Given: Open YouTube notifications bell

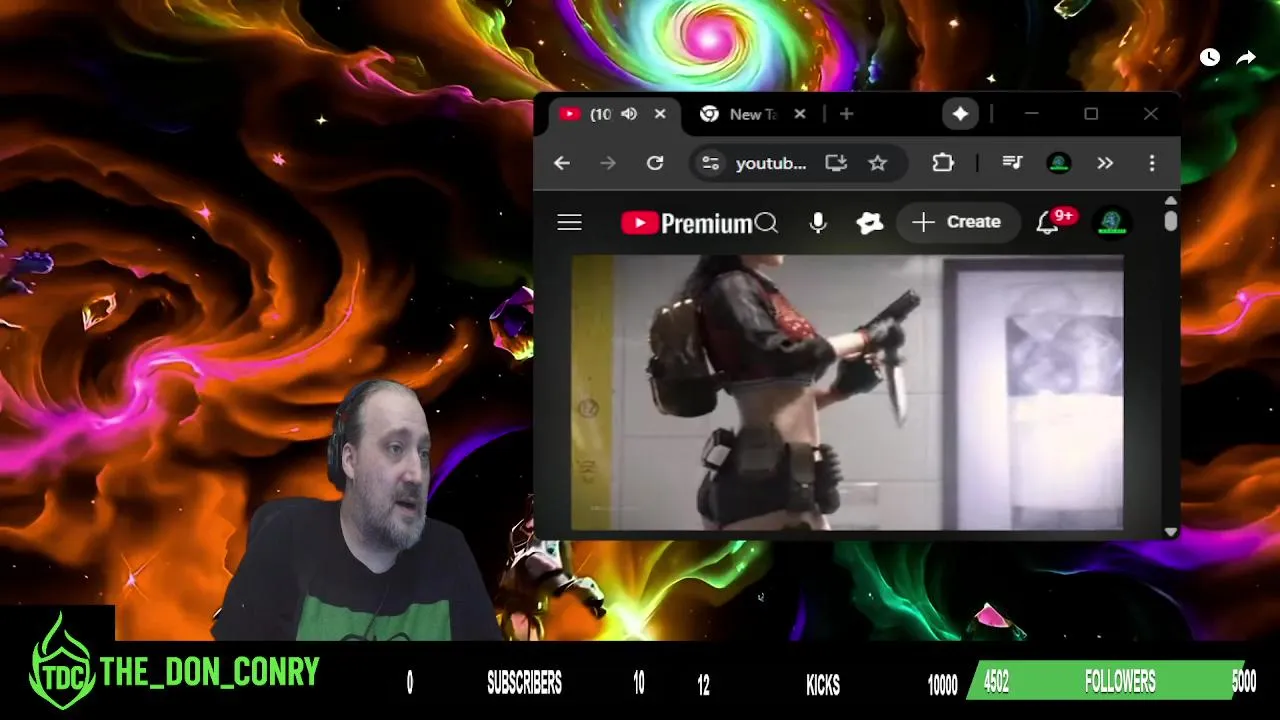Looking at the screenshot, I should pos(1048,223).
